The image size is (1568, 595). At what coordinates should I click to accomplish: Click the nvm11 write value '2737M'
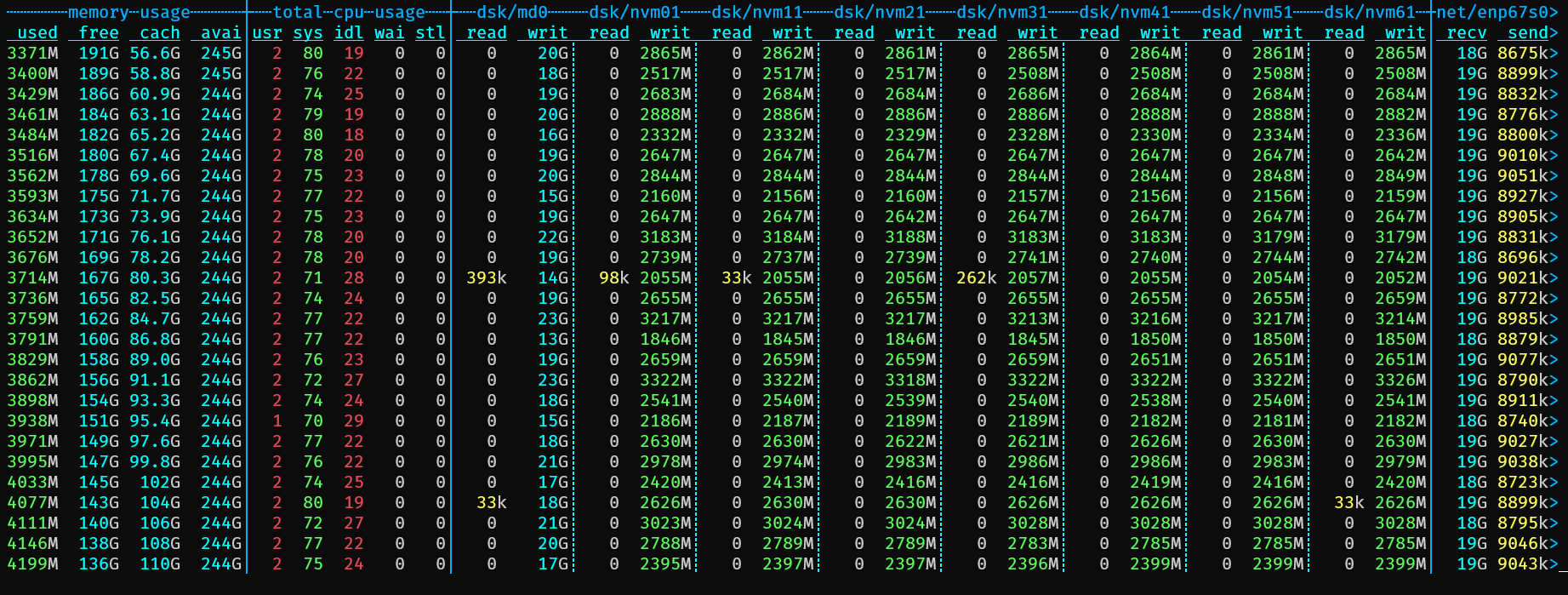[788, 257]
